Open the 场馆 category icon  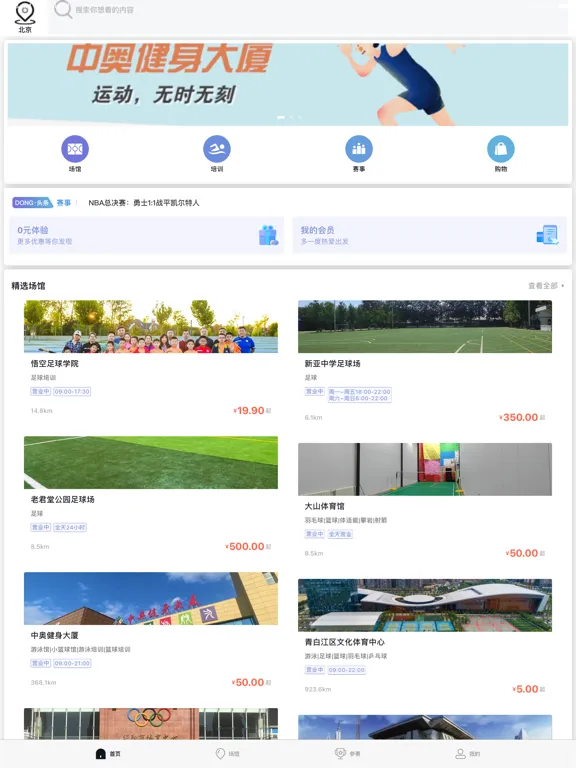pyautogui.click(x=75, y=149)
